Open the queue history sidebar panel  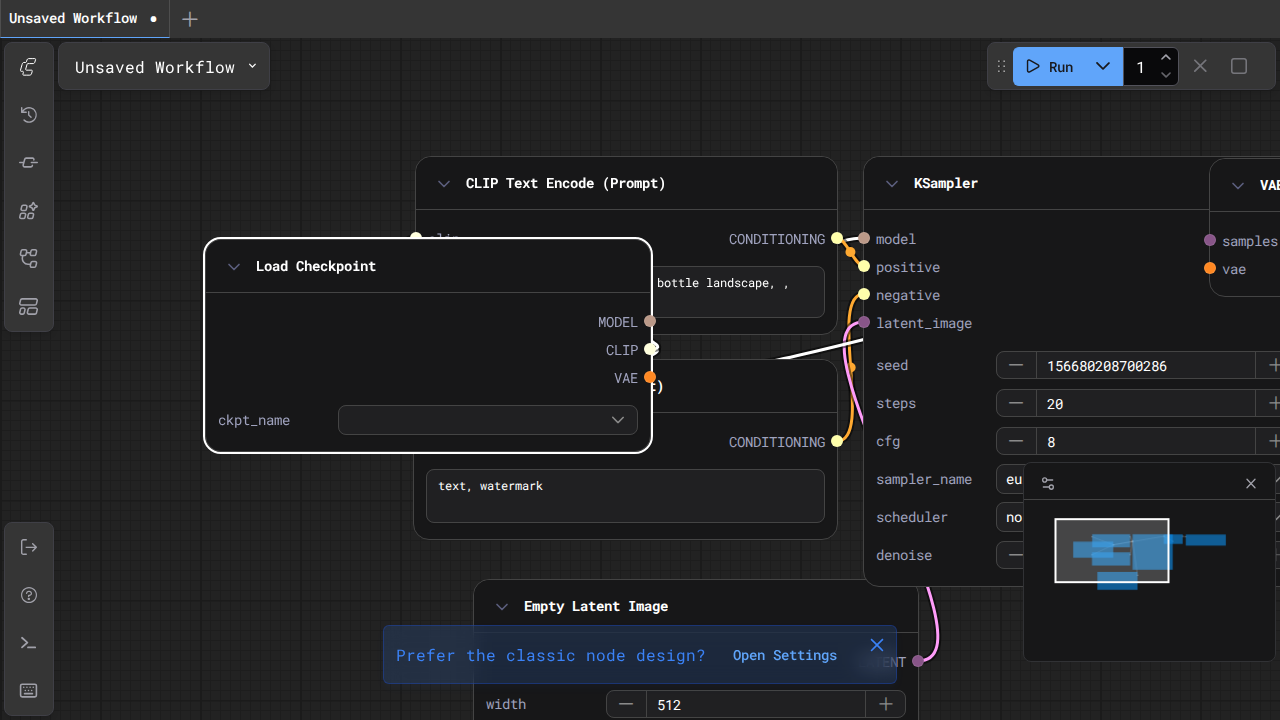pyautogui.click(x=29, y=115)
